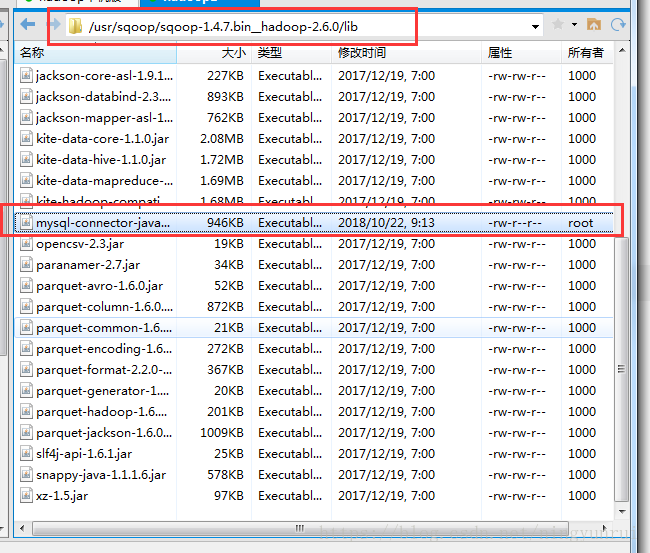Select the parquet-column-1.6.0 file icon
The height and width of the screenshot is (553, 650).
coord(26,307)
